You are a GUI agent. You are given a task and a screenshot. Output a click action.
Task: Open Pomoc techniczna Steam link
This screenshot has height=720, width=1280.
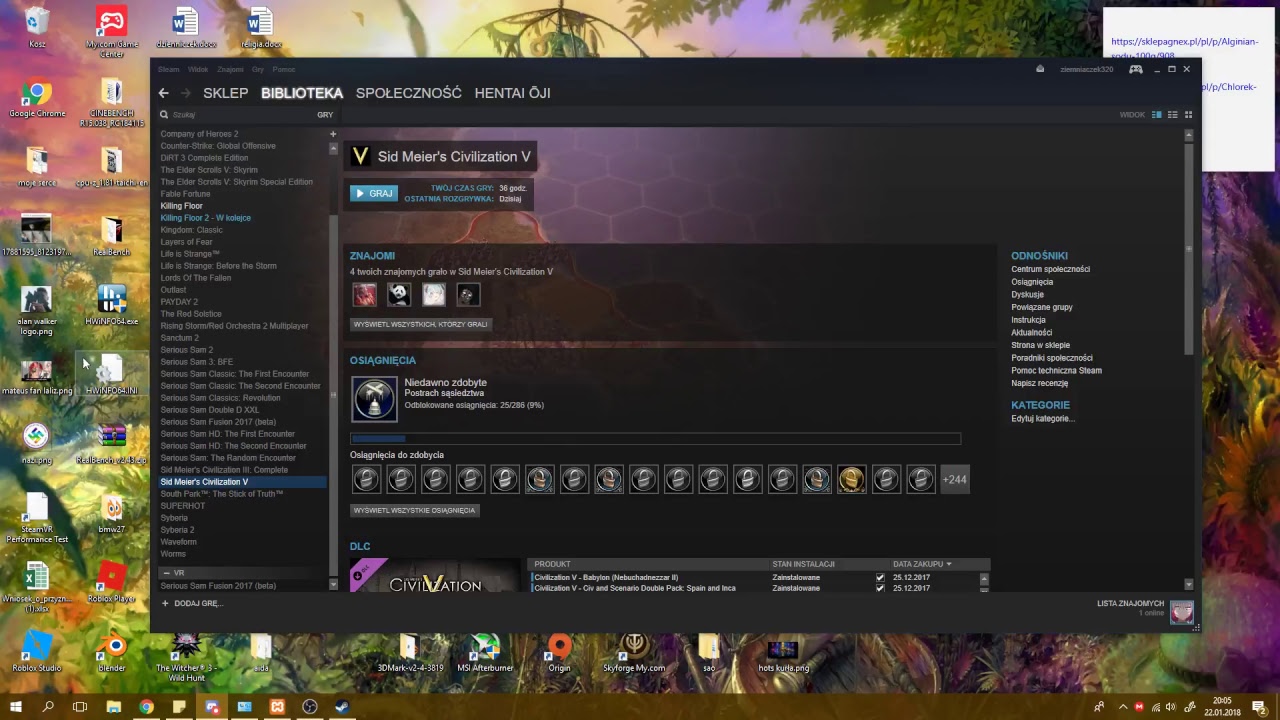(x=1056, y=370)
